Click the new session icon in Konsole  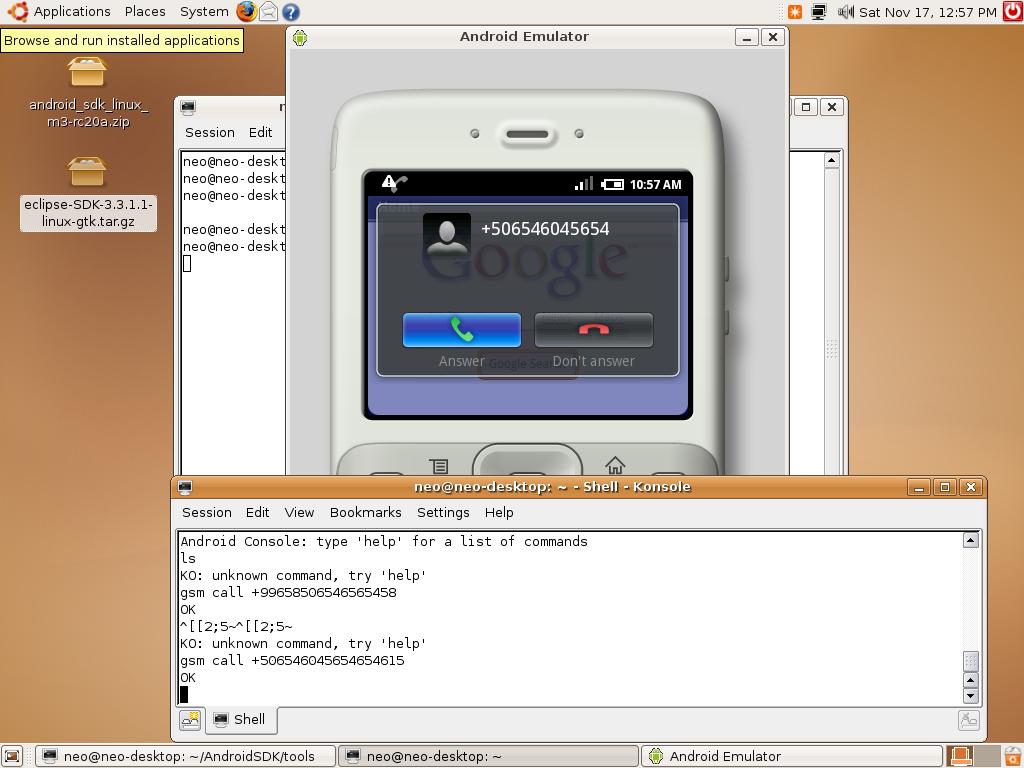coord(190,720)
